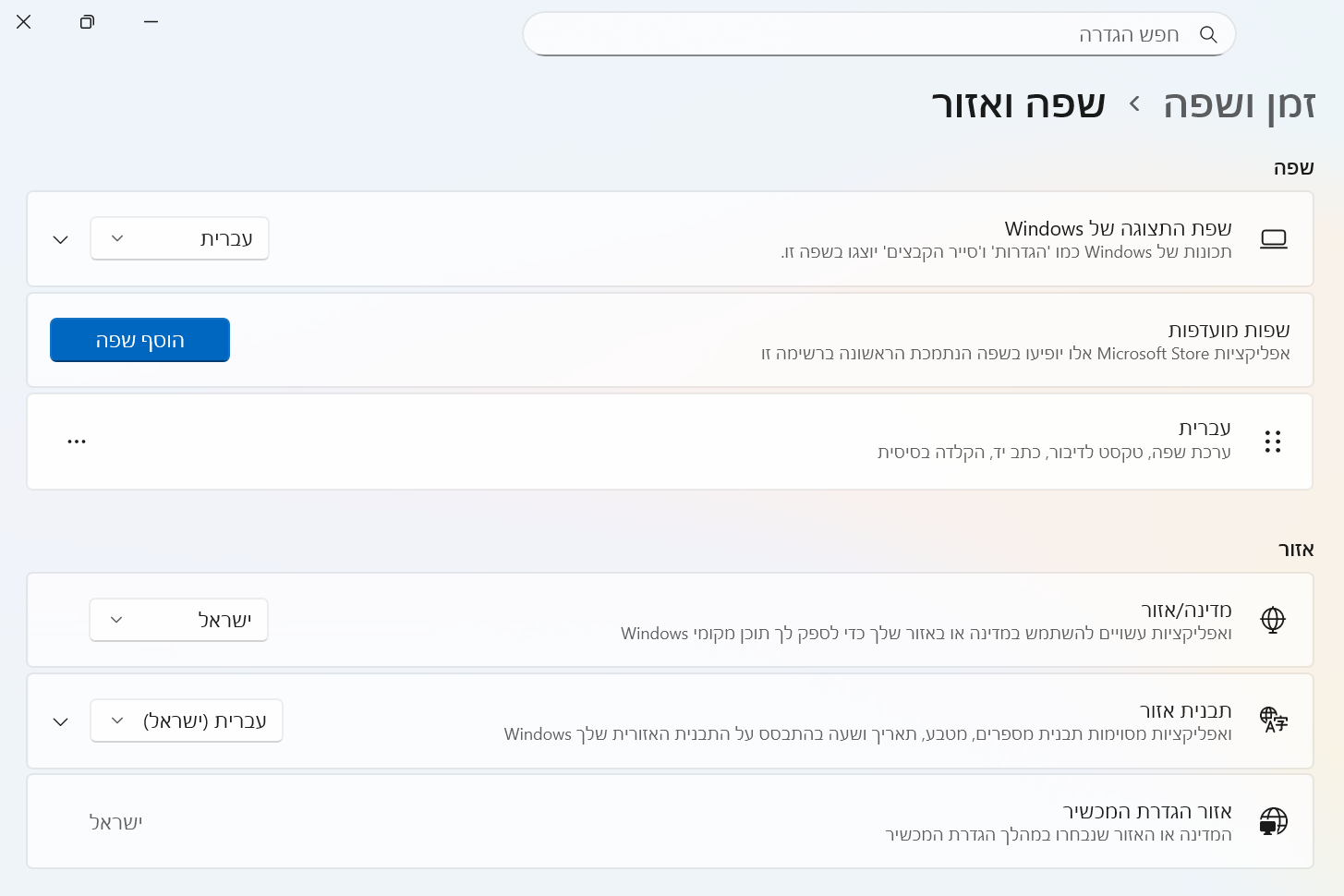
Task: Open the Windows display language dropdown
Action: [179, 239]
